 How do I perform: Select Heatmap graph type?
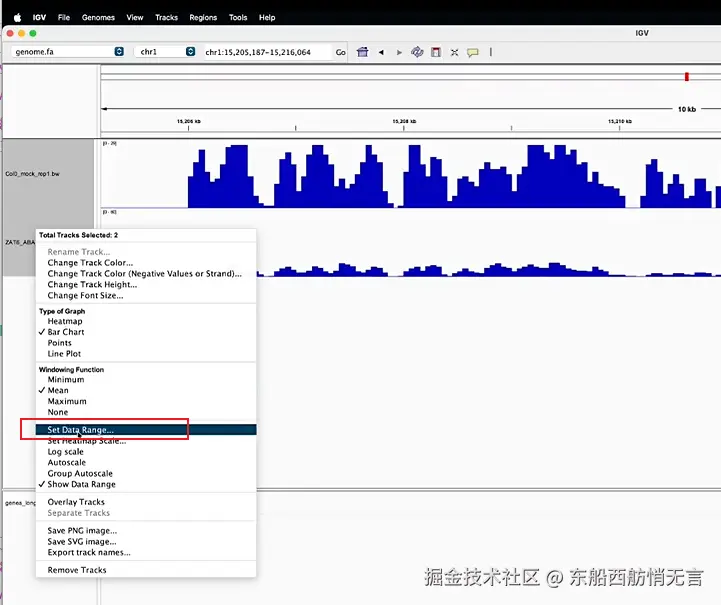146,321
